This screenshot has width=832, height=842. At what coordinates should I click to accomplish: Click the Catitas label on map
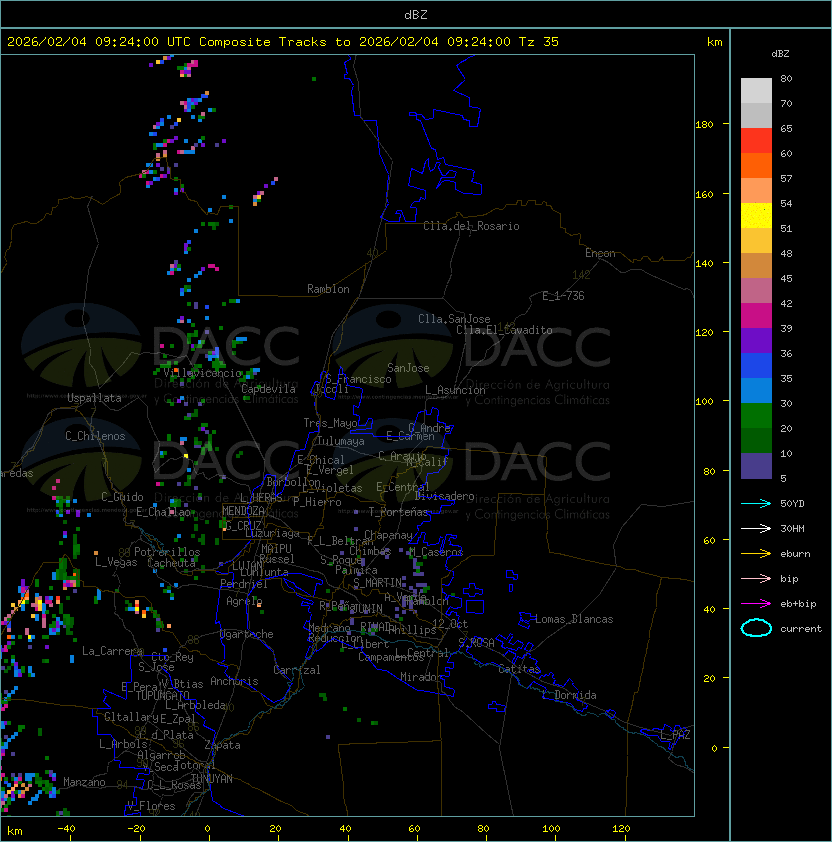pos(519,669)
